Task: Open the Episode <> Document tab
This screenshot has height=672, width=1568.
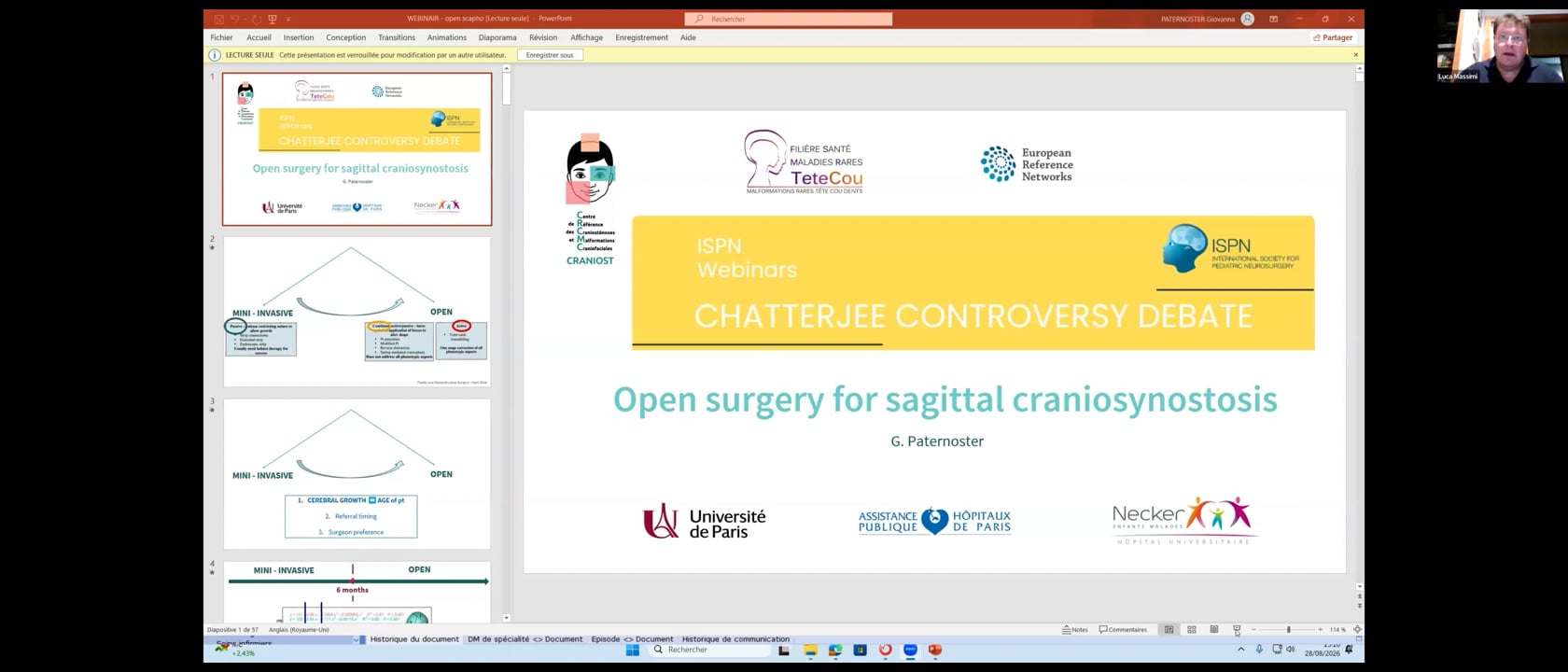Action: click(x=632, y=639)
